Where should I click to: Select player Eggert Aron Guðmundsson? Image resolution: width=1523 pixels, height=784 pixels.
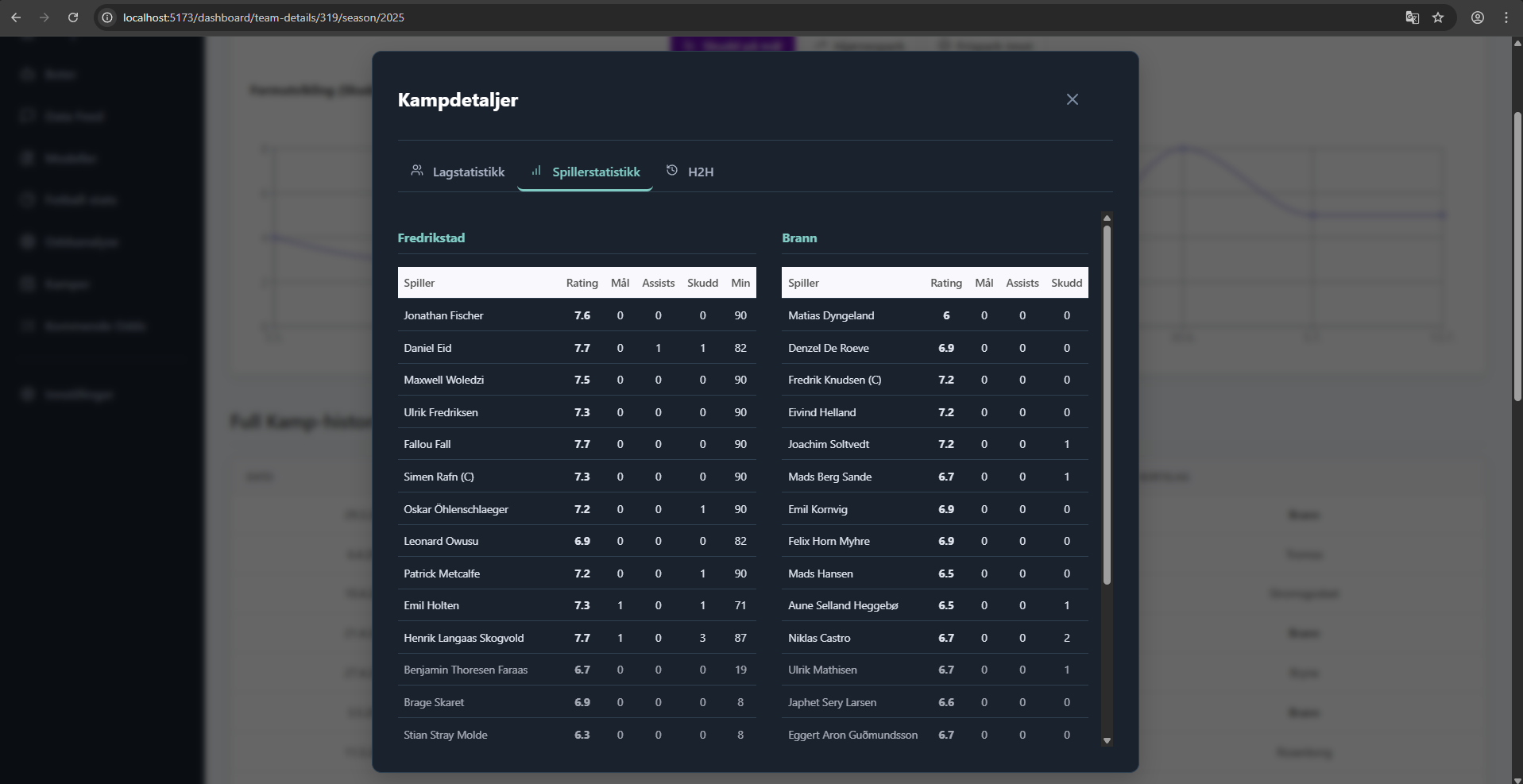click(x=852, y=735)
